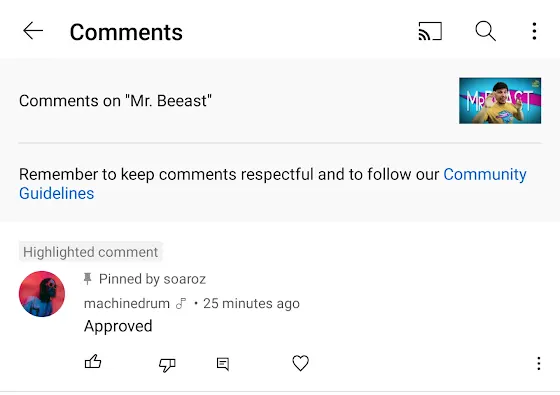Screen dimensions: 560x395
Task: Like the comment with thumbs up
Action: (93, 362)
